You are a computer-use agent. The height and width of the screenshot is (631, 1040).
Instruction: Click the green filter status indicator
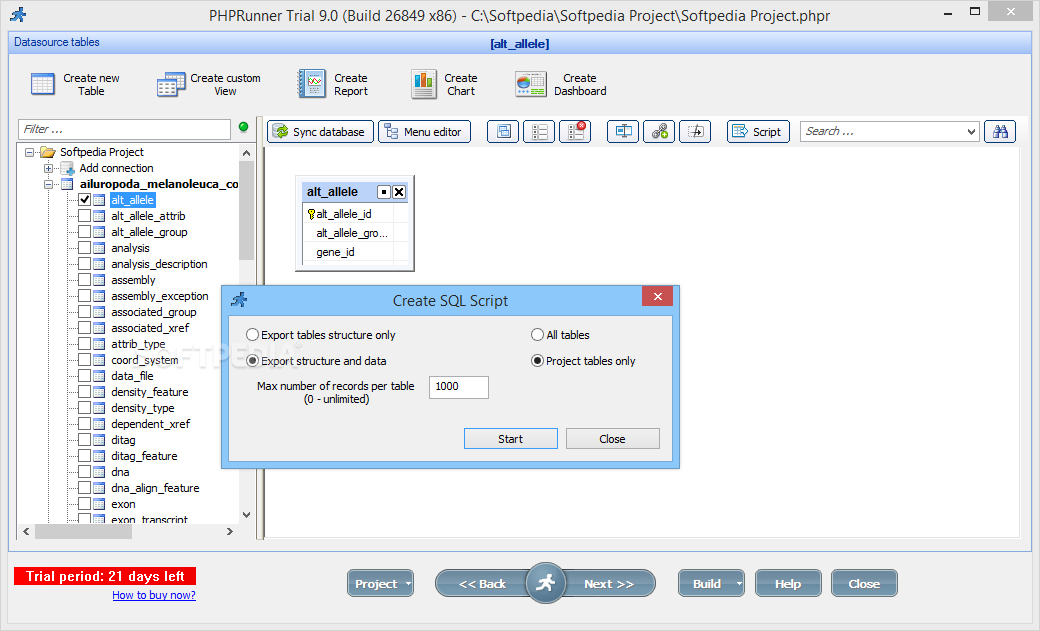point(243,127)
